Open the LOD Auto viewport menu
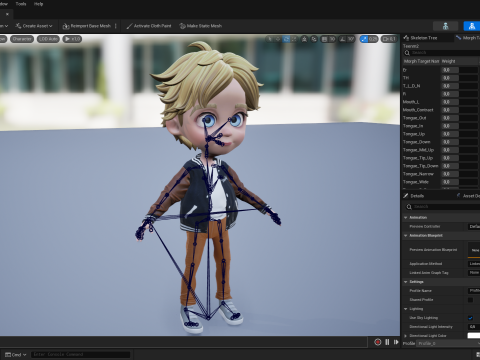Viewport: 480px width, 360px height. pos(48,39)
